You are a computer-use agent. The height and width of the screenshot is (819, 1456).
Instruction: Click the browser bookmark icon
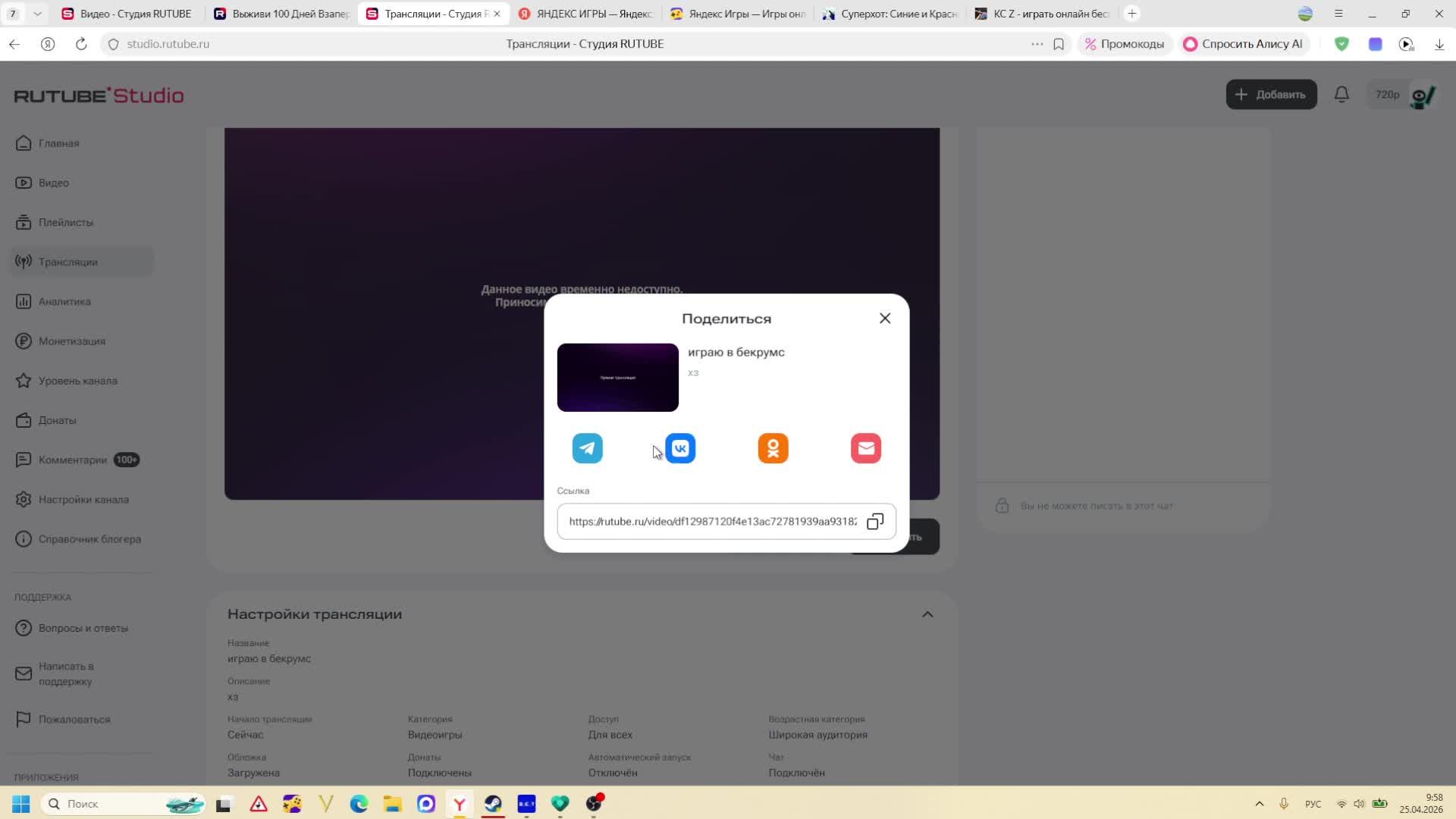click(1059, 44)
